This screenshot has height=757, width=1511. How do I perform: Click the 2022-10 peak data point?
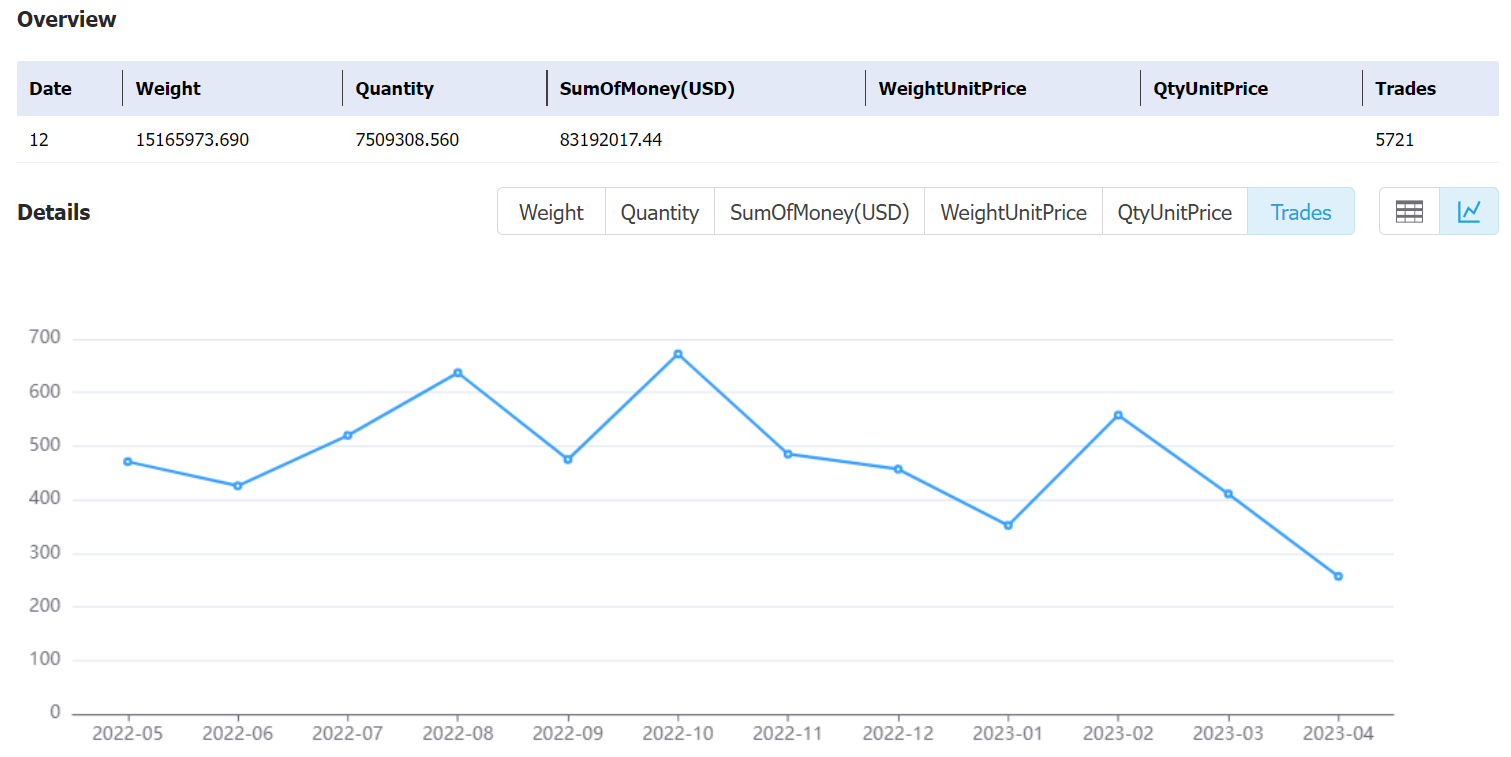pos(678,354)
